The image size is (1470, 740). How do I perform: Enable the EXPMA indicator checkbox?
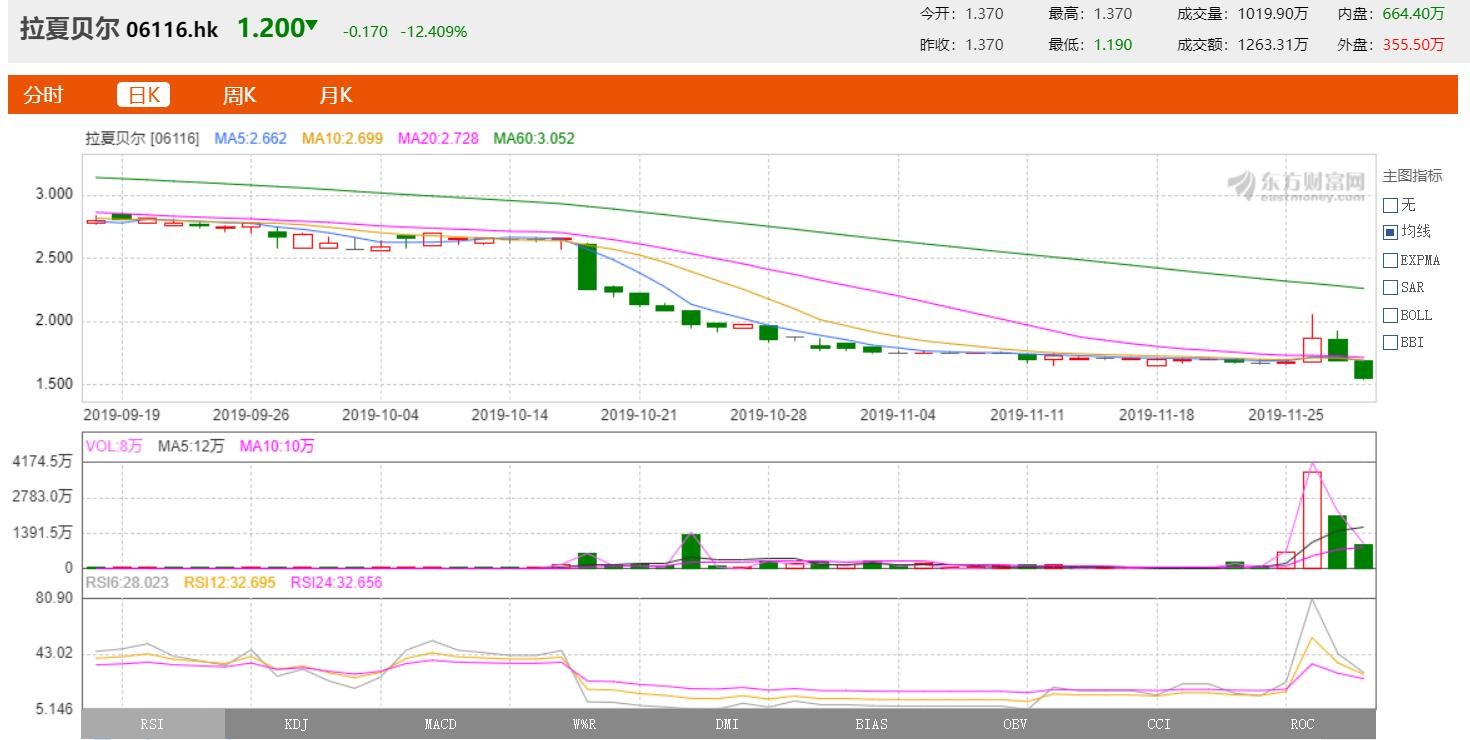[x=1390, y=260]
